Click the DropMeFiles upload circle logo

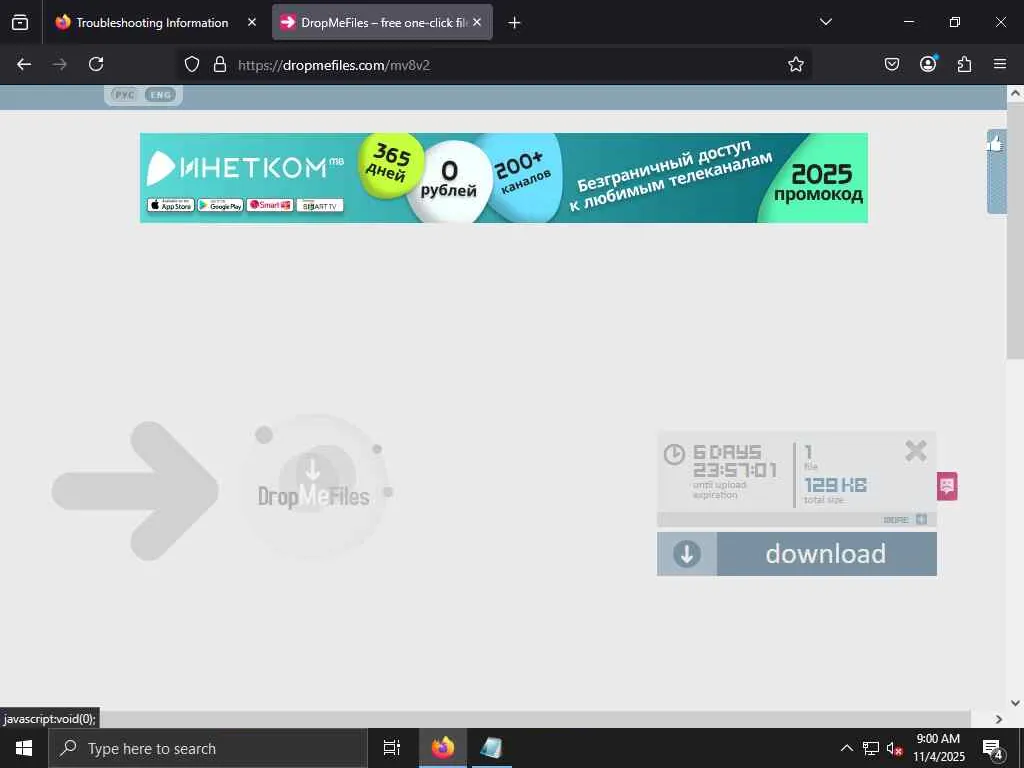[x=315, y=487]
